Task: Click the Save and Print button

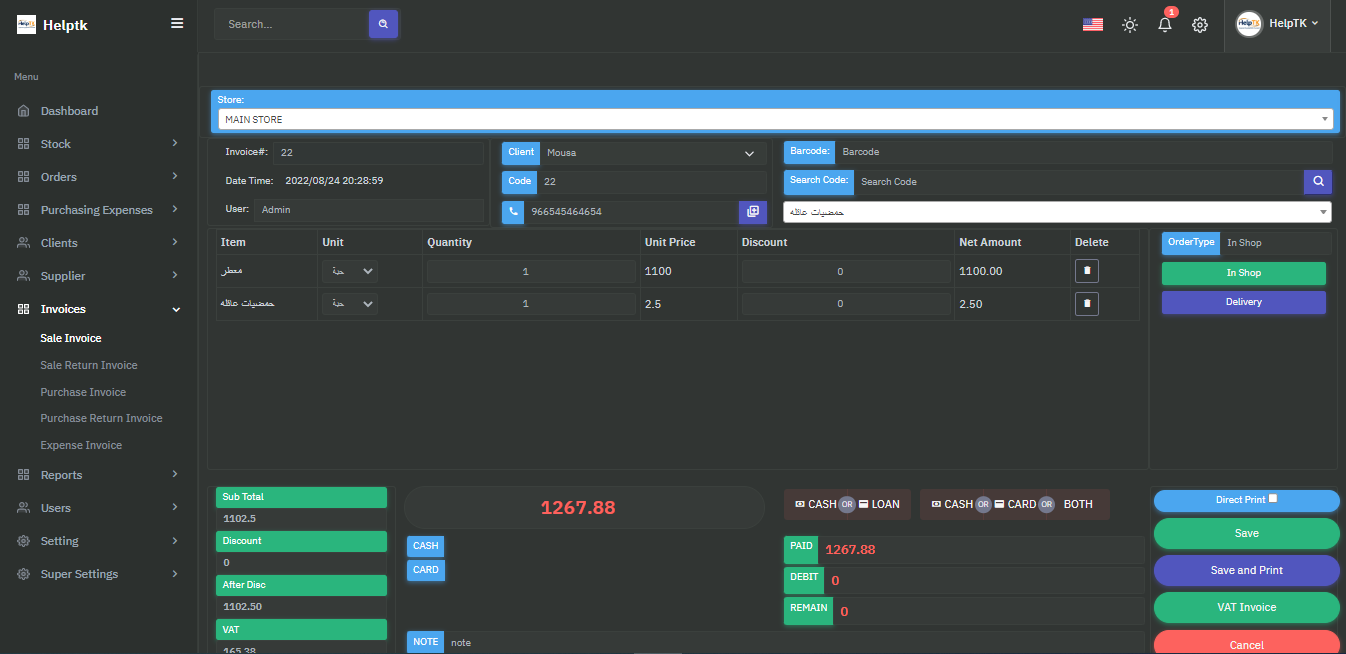Action: pyautogui.click(x=1246, y=570)
